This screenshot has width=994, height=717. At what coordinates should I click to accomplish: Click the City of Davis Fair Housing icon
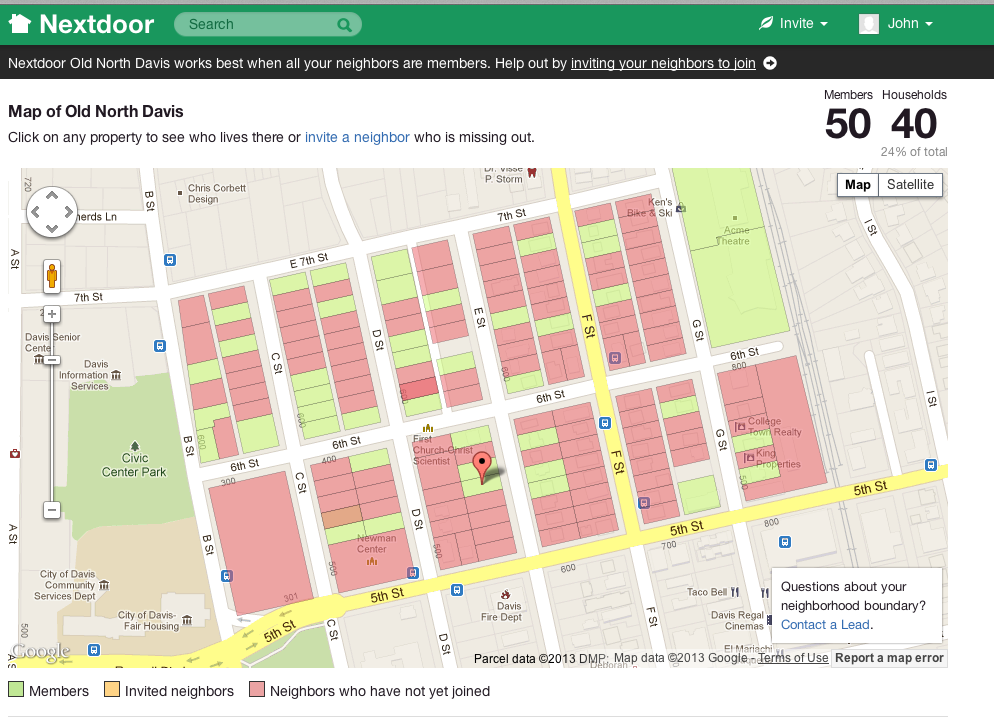187,620
